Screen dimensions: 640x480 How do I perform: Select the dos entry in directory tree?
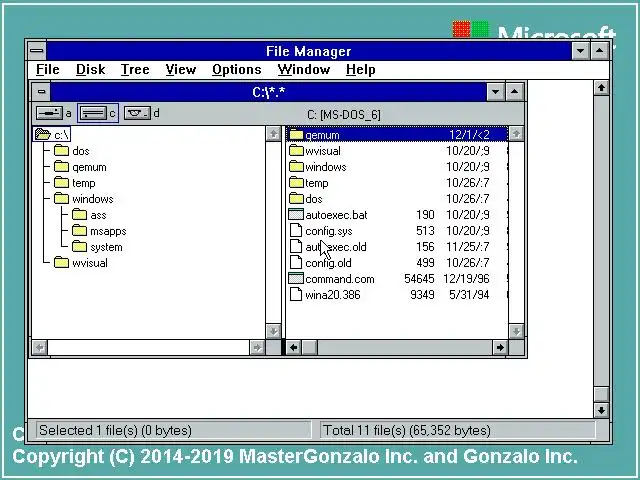click(81, 151)
